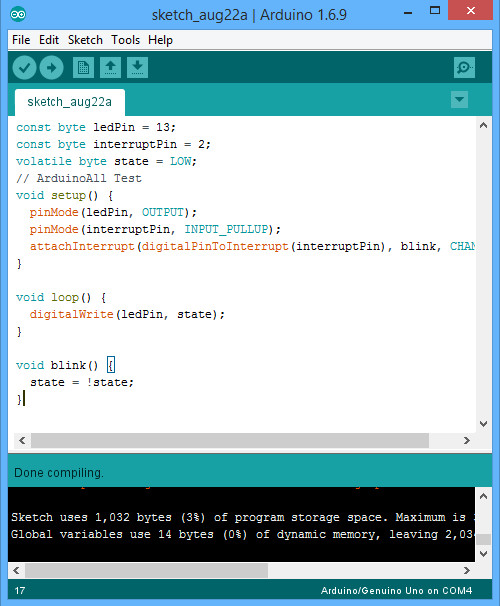This screenshot has height=606, width=500.
Task: Click editor vertical scrollbar up arrow
Action: tap(483, 125)
